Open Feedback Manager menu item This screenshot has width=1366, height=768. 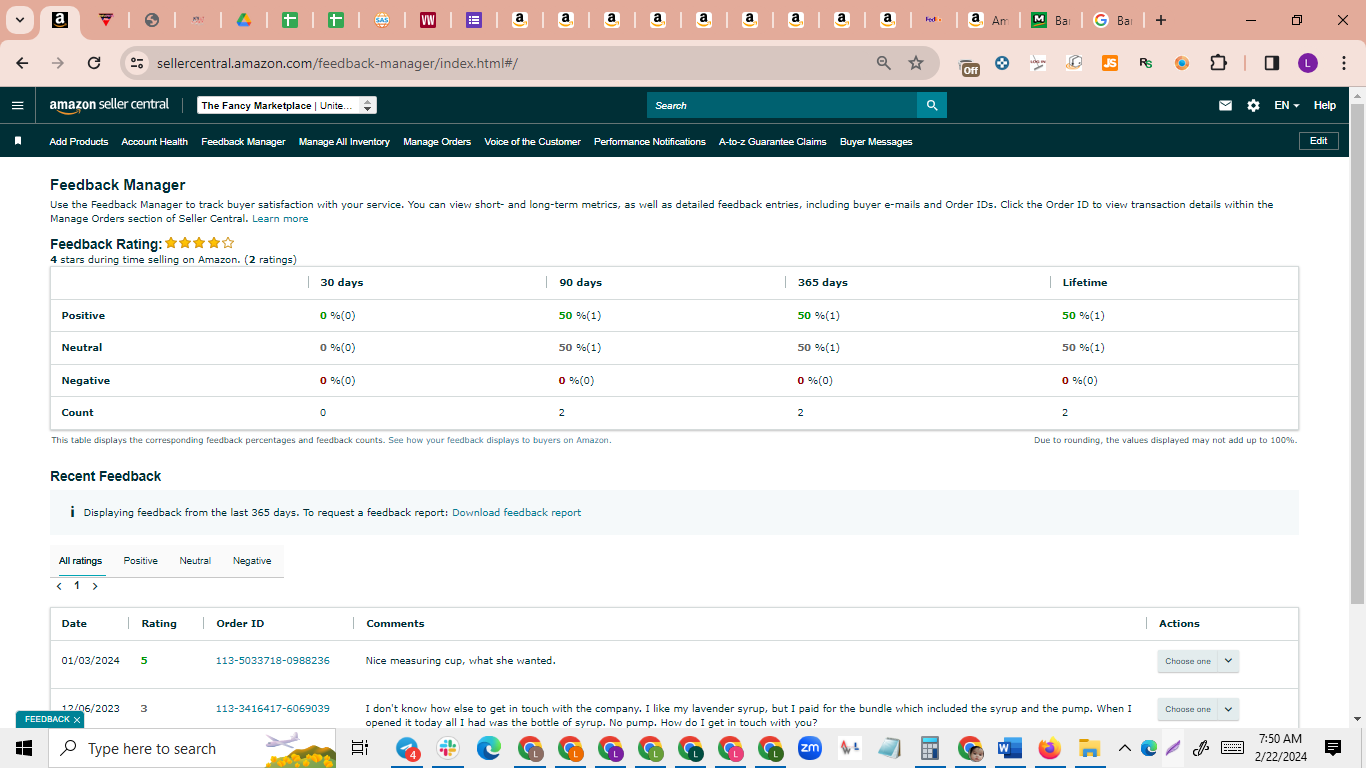pos(243,141)
